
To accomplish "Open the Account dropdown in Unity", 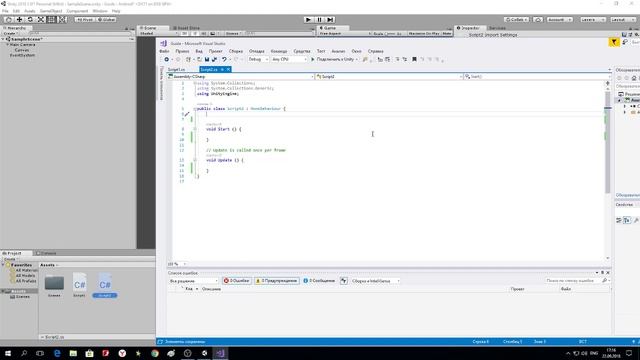I will 559,20.
